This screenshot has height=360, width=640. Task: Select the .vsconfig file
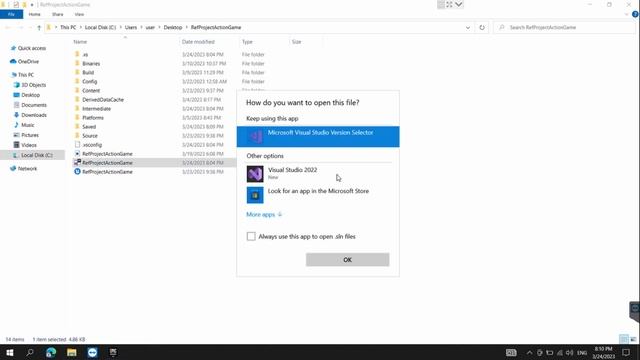point(92,144)
